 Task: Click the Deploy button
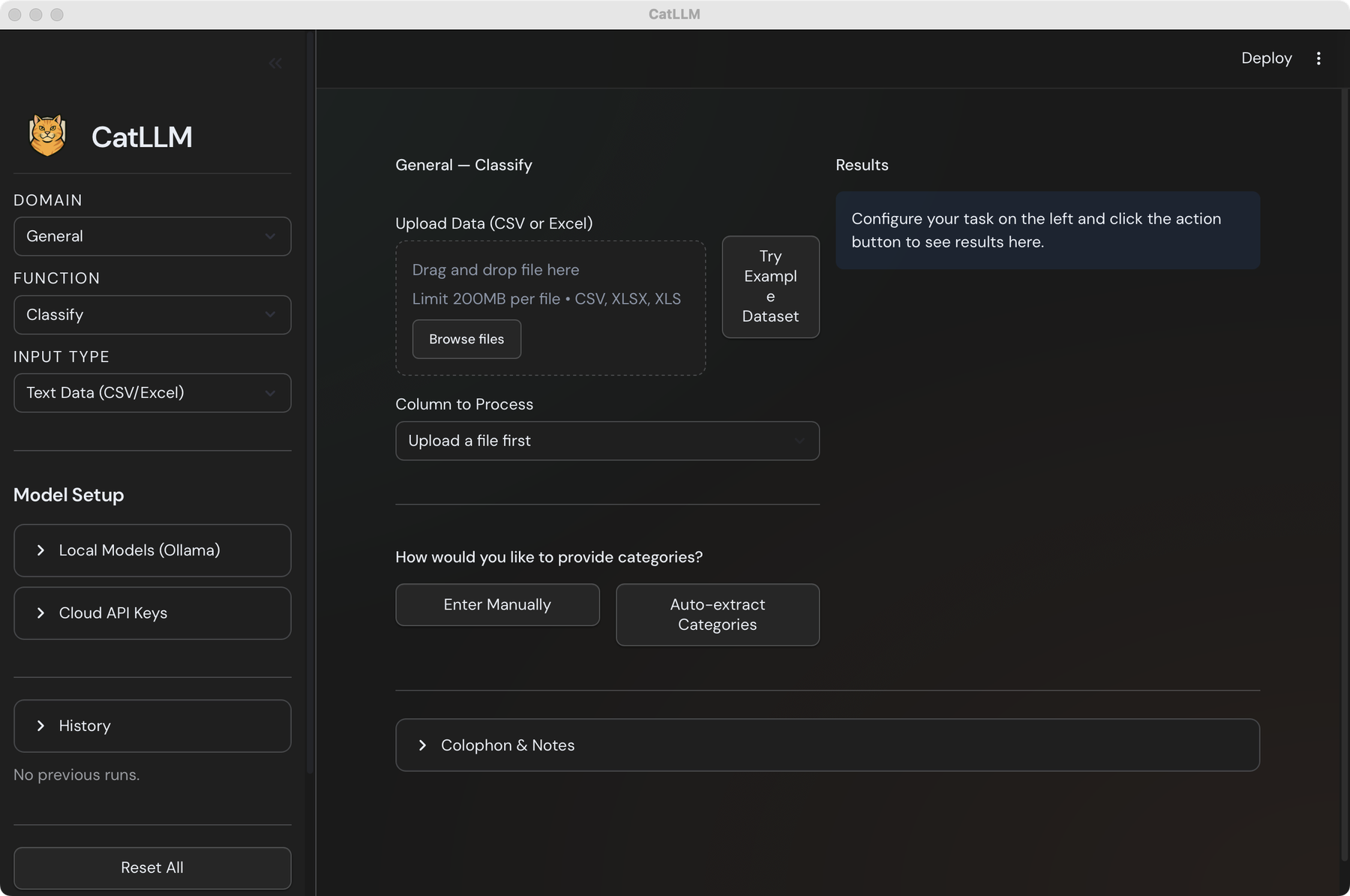1266,58
